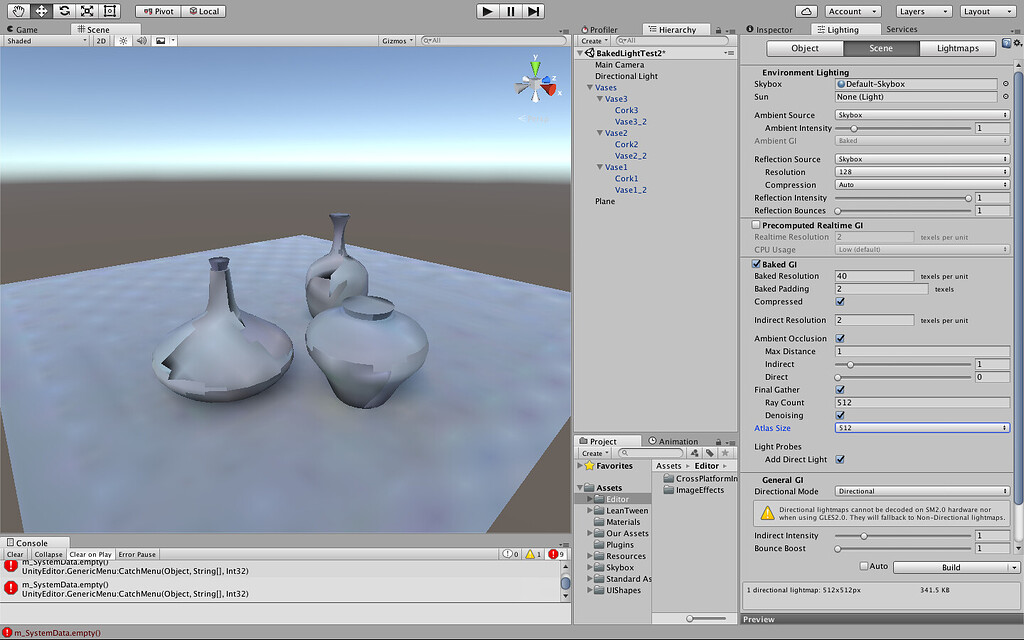Toggle scene audio with the speaker icon
The image size is (1024, 640).
pyautogui.click(x=141, y=41)
